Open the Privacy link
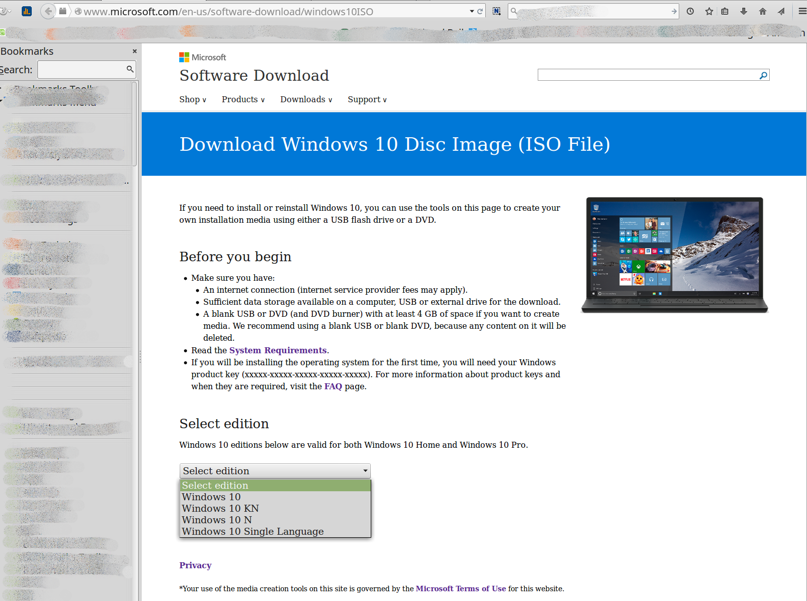 (196, 565)
